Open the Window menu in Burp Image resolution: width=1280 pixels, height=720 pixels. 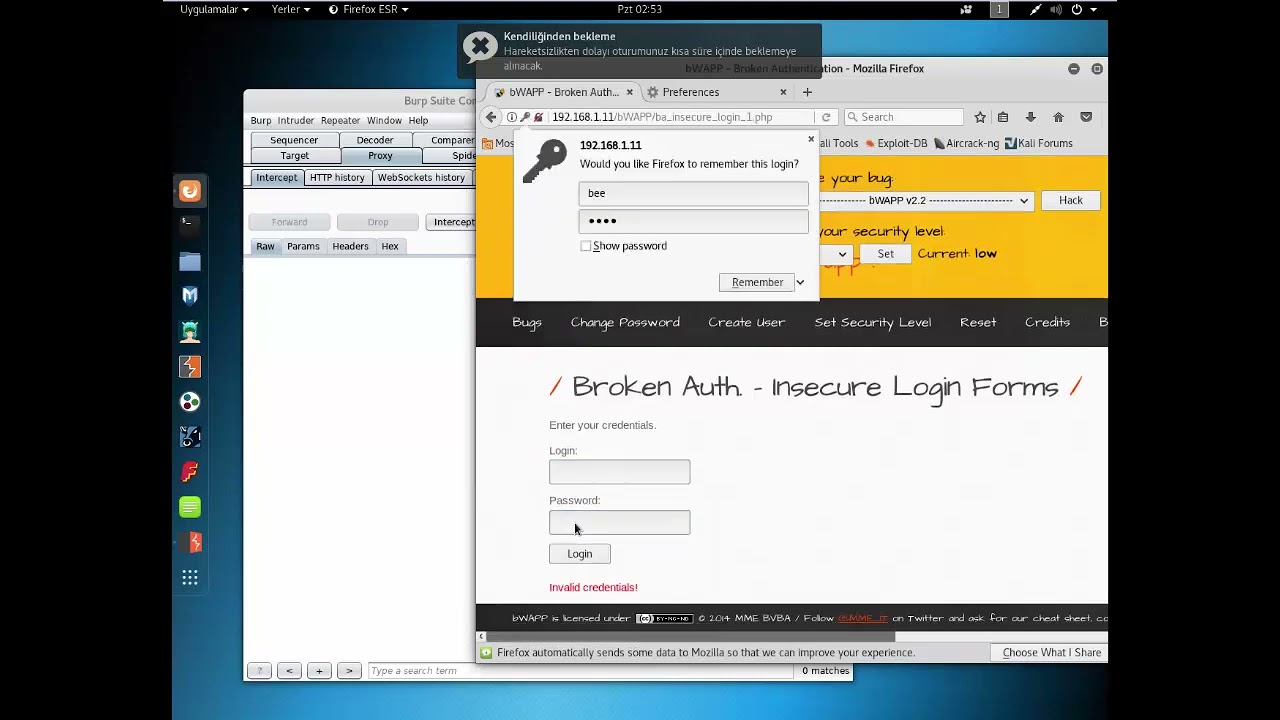click(384, 120)
